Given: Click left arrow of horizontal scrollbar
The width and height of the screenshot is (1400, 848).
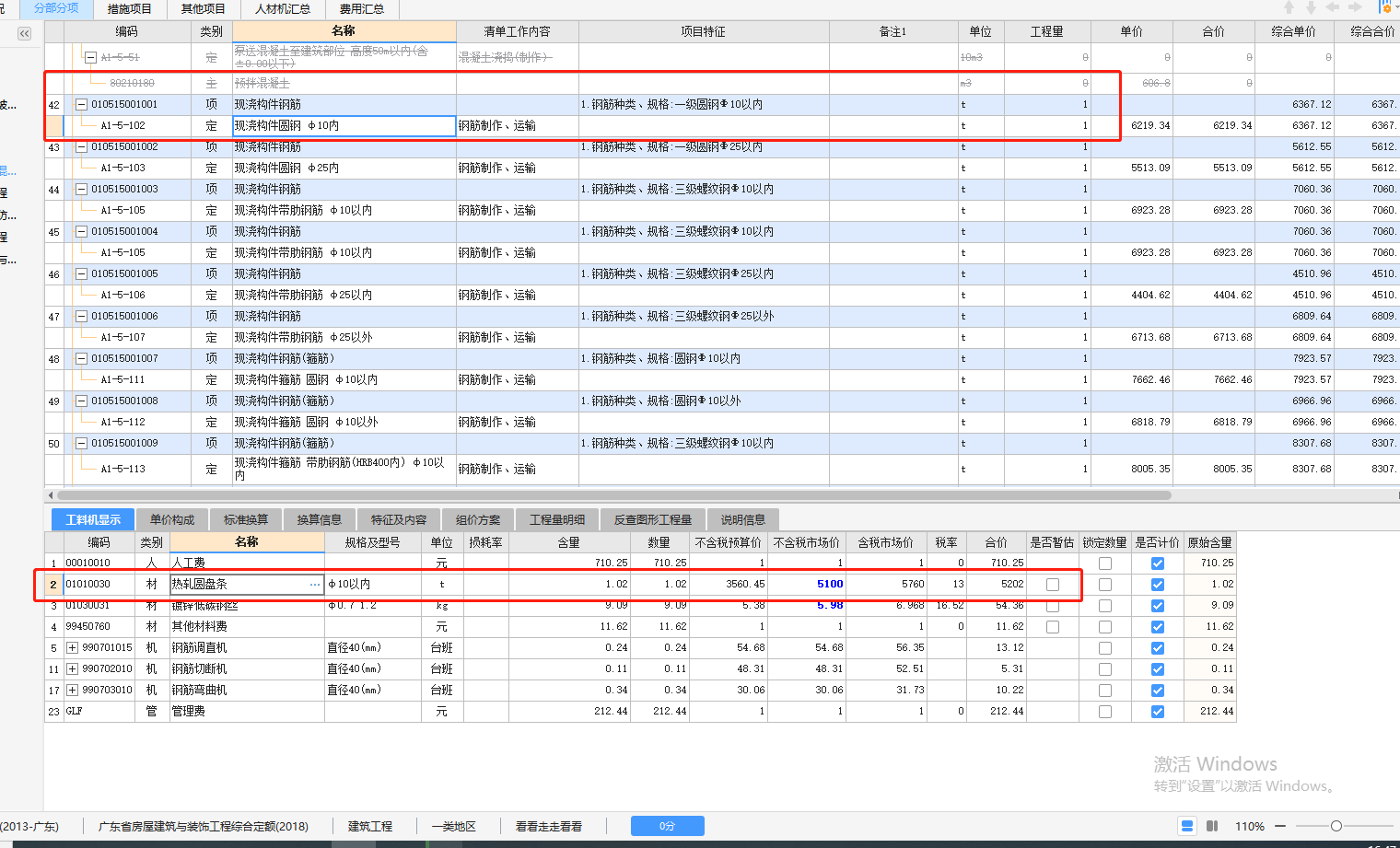Looking at the screenshot, I should (x=51, y=495).
